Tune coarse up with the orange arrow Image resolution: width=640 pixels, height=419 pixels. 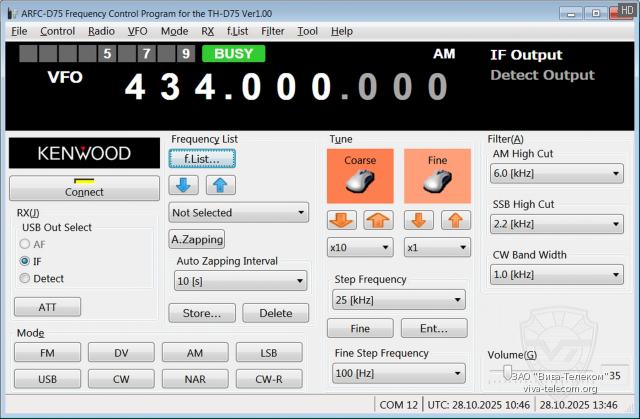coord(378,220)
